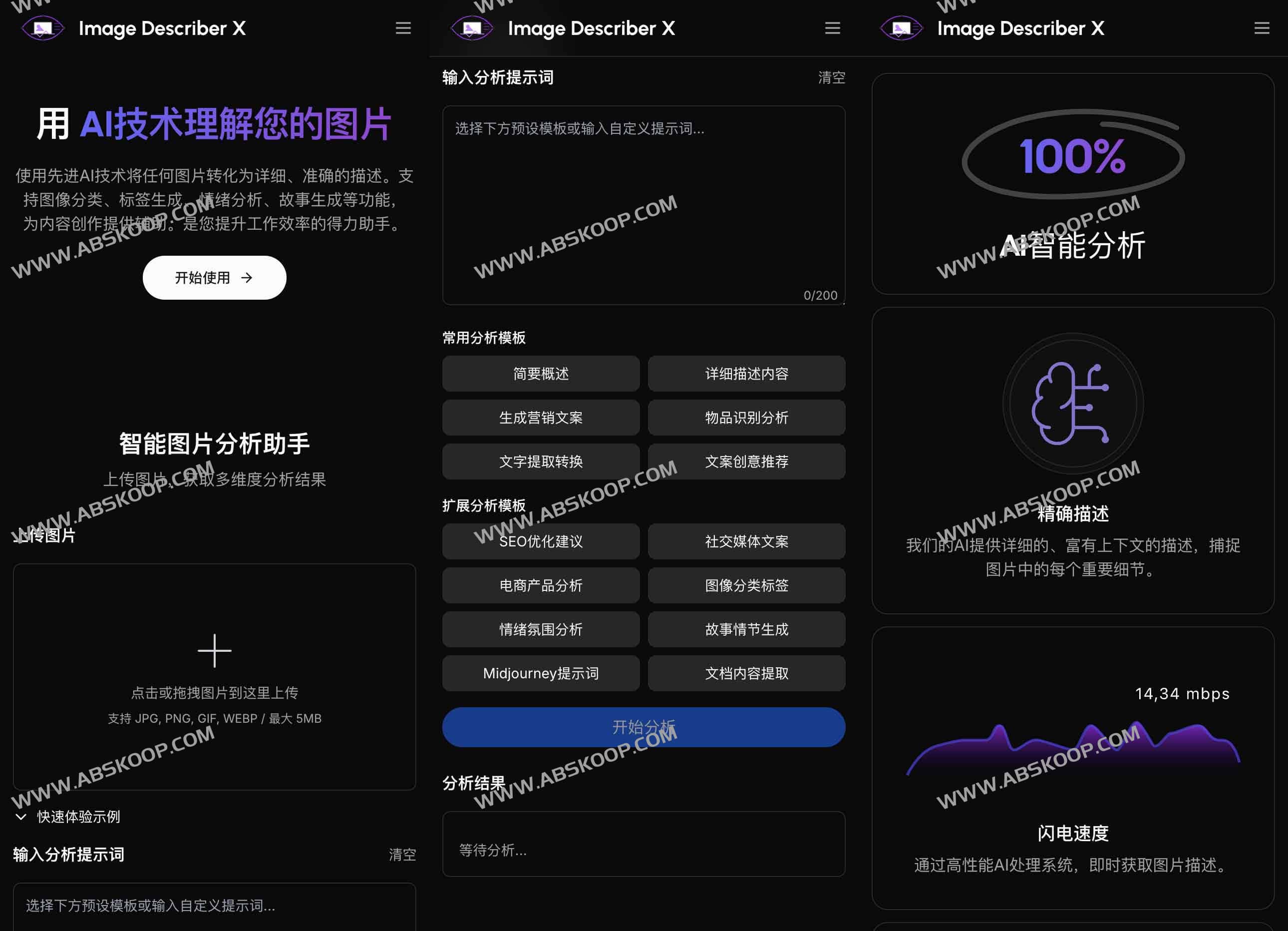This screenshot has width=1288, height=931.
Task: Select the 简要概述 template
Action: 541,374
